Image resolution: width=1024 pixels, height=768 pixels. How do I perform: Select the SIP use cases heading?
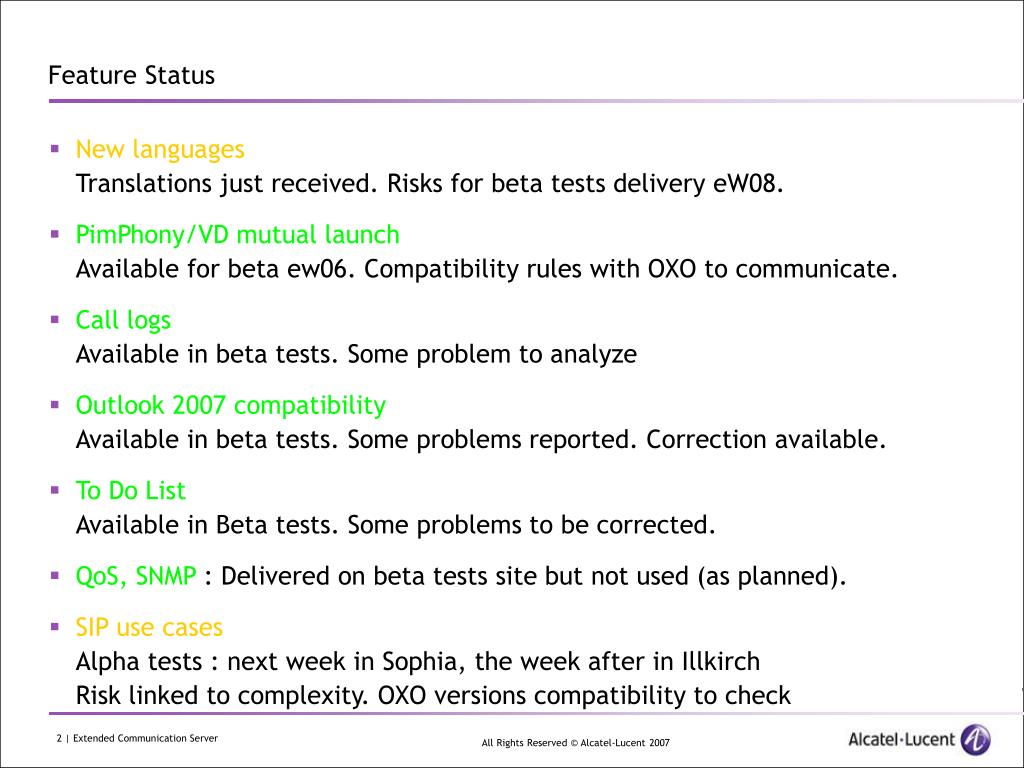pyautogui.click(x=149, y=627)
